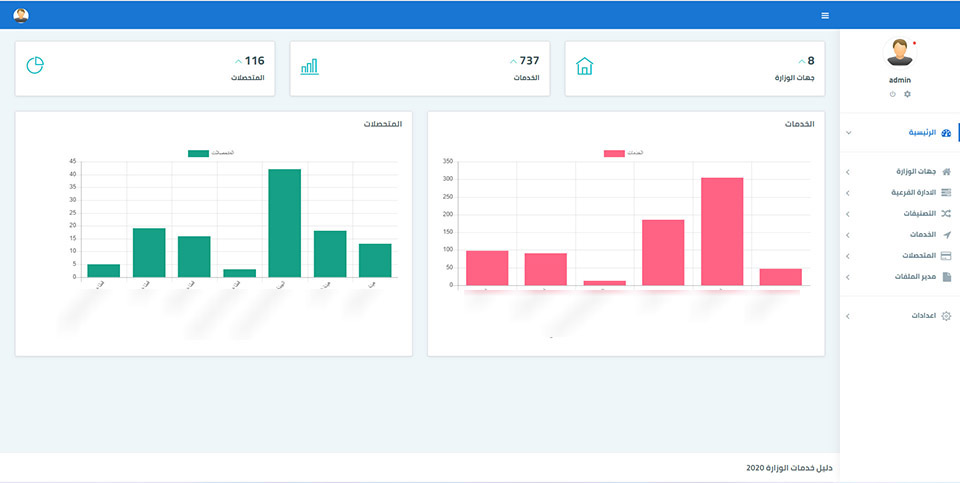Click the 737 الخدمات stat card
Viewport: 960px width, 483px height.
point(419,69)
